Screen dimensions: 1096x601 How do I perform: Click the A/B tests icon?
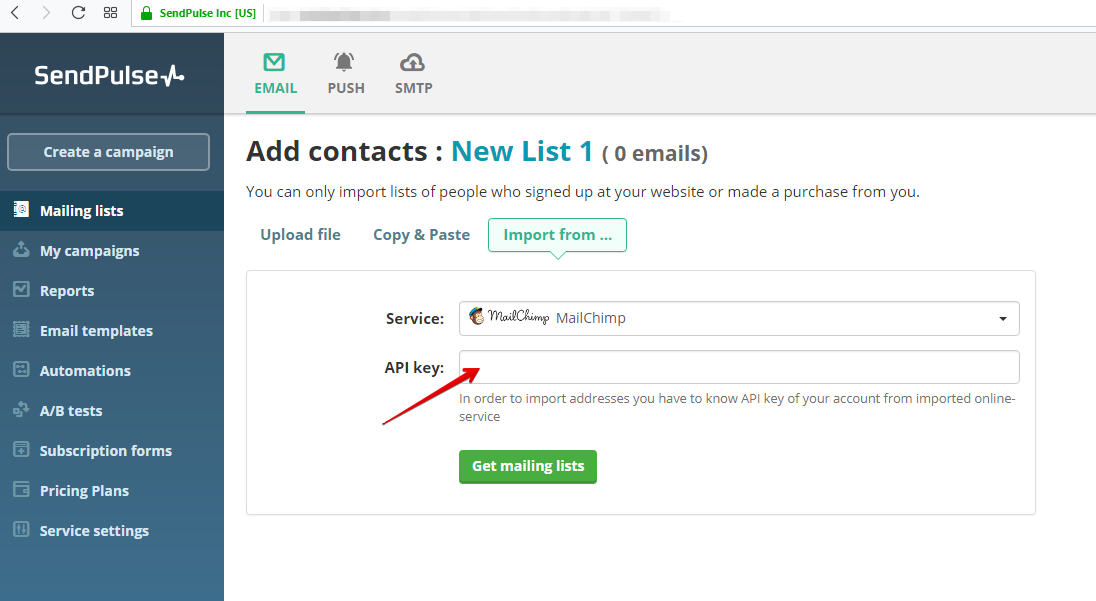[x=22, y=410]
